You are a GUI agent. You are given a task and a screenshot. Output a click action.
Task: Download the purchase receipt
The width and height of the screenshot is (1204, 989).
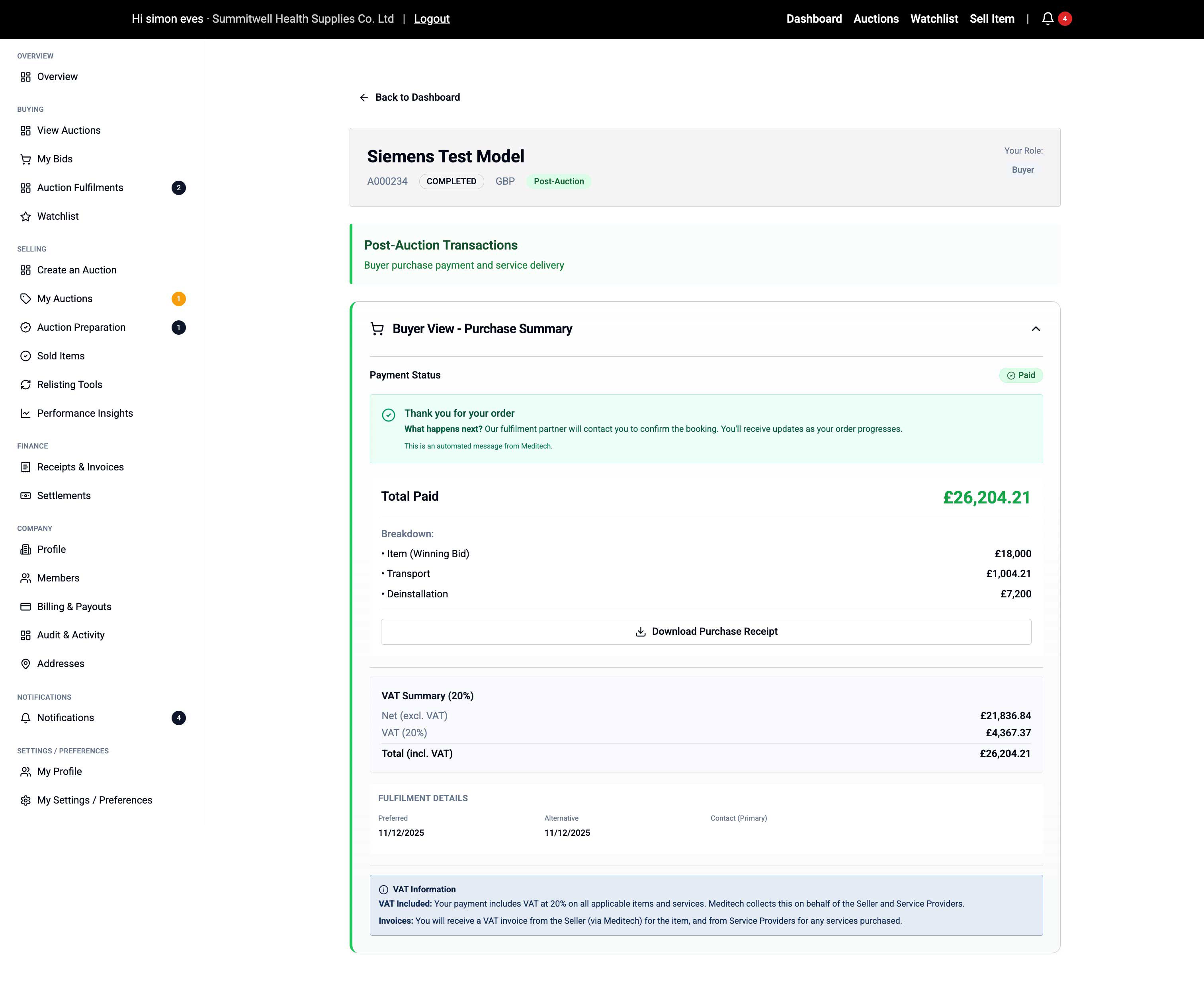click(x=706, y=631)
